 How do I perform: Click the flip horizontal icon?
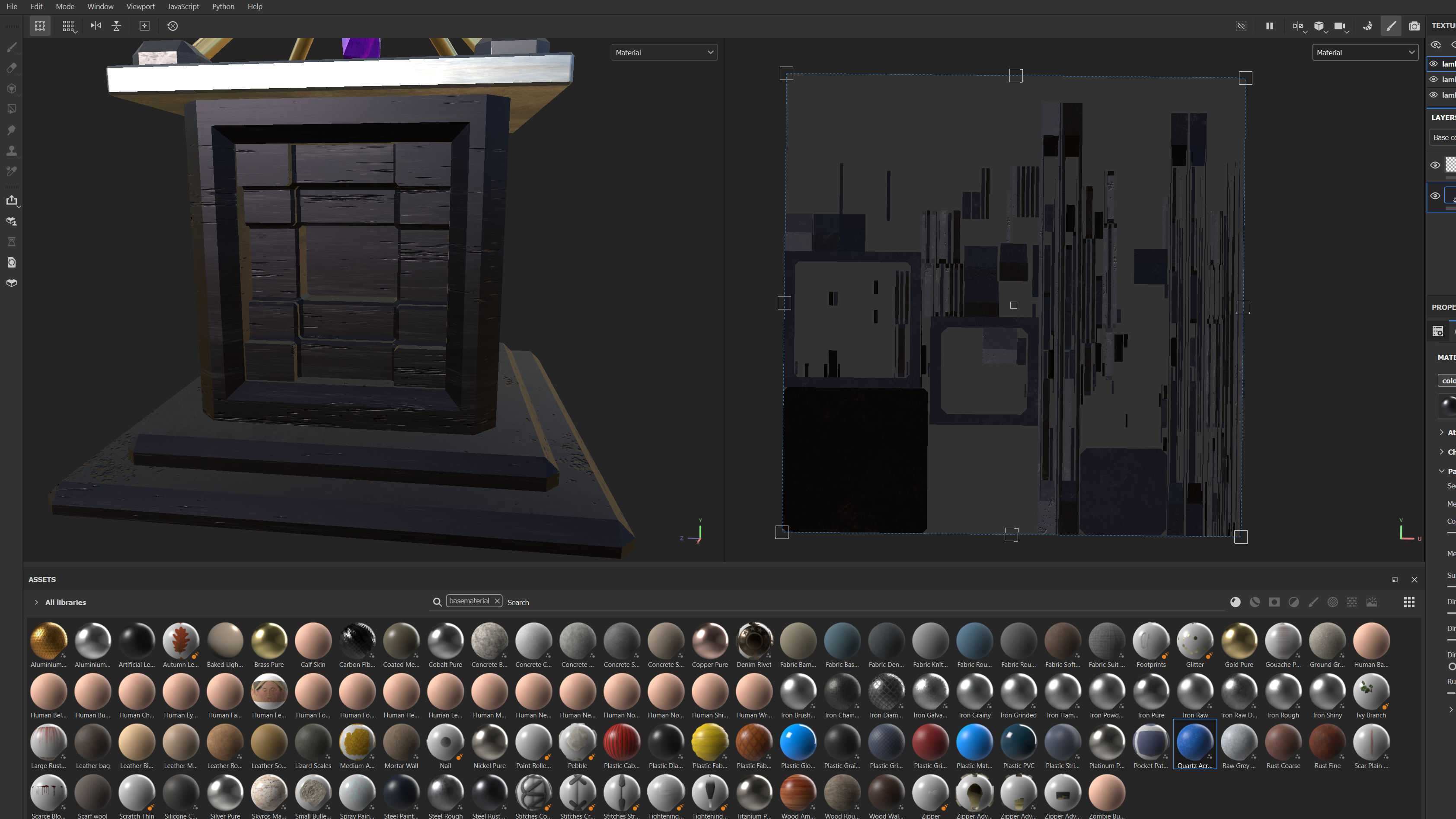point(96,25)
